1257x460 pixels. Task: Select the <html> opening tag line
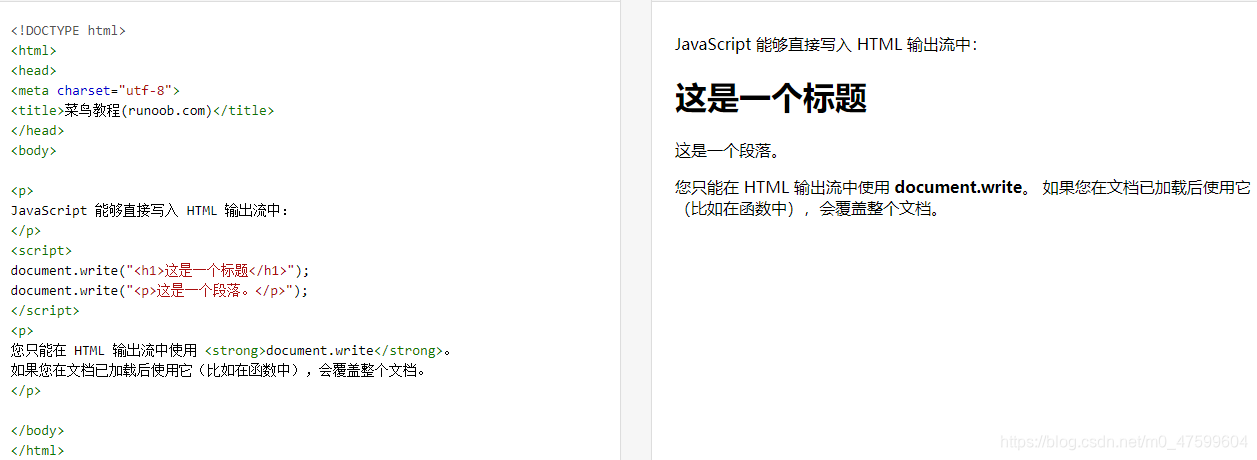click(34, 50)
